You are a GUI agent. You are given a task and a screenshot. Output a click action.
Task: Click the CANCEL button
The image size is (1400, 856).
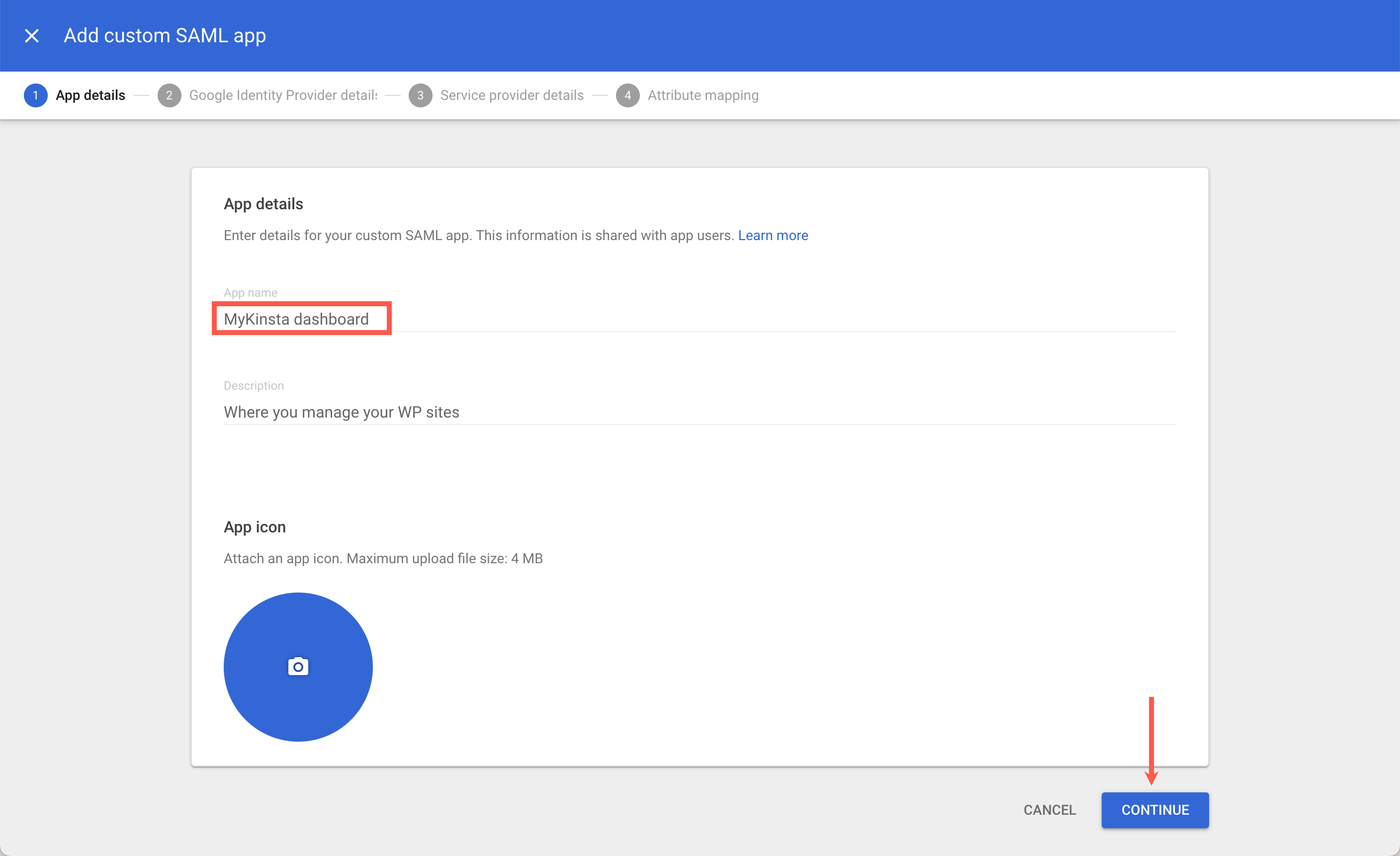click(x=1049, y=810)
